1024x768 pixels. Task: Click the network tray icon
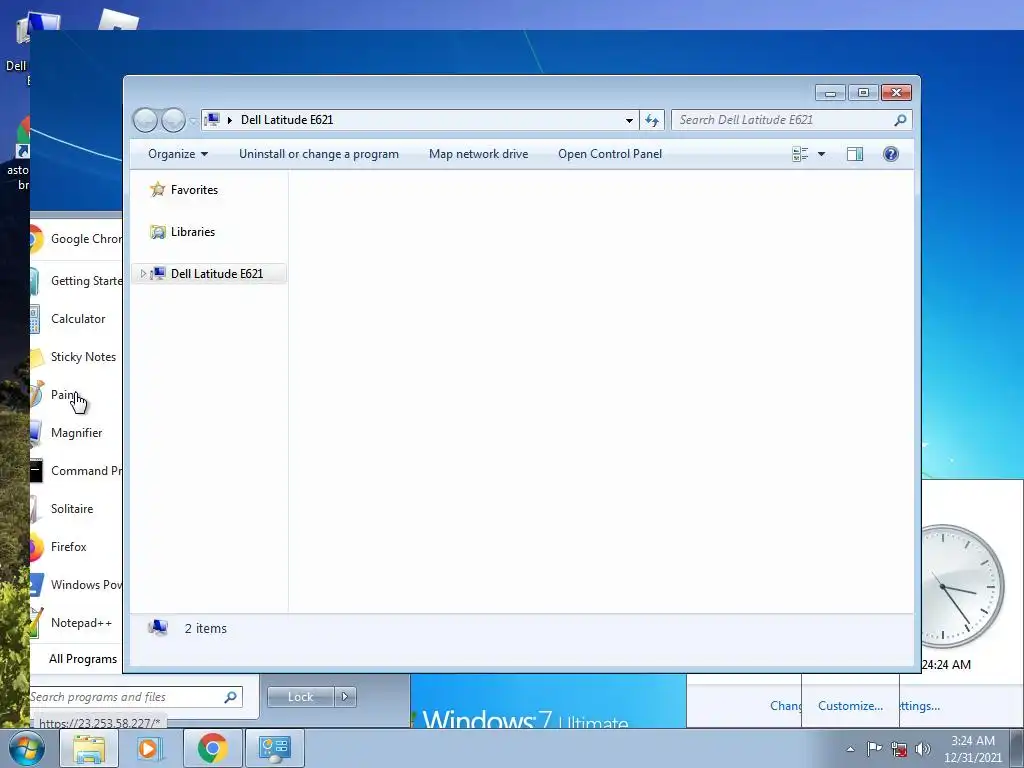[899, 749]
